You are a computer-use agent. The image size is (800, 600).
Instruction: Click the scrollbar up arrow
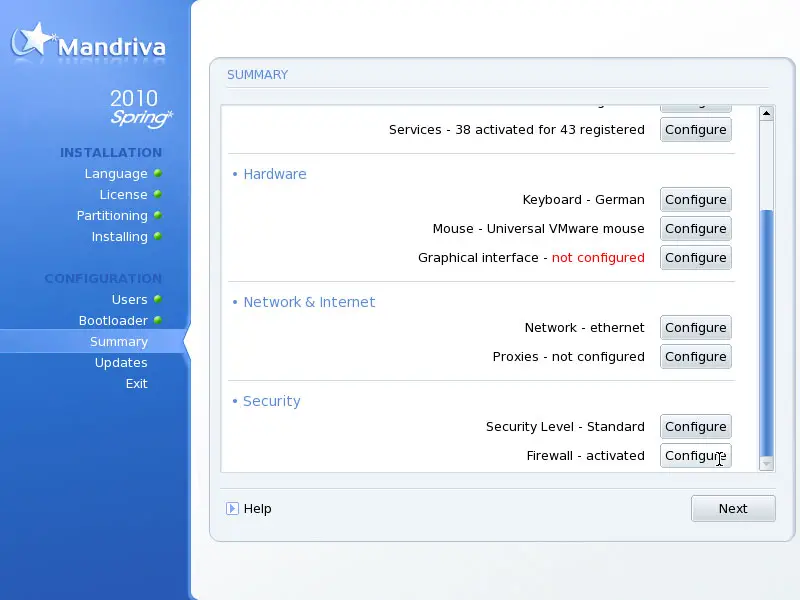(x=766, y=113)
